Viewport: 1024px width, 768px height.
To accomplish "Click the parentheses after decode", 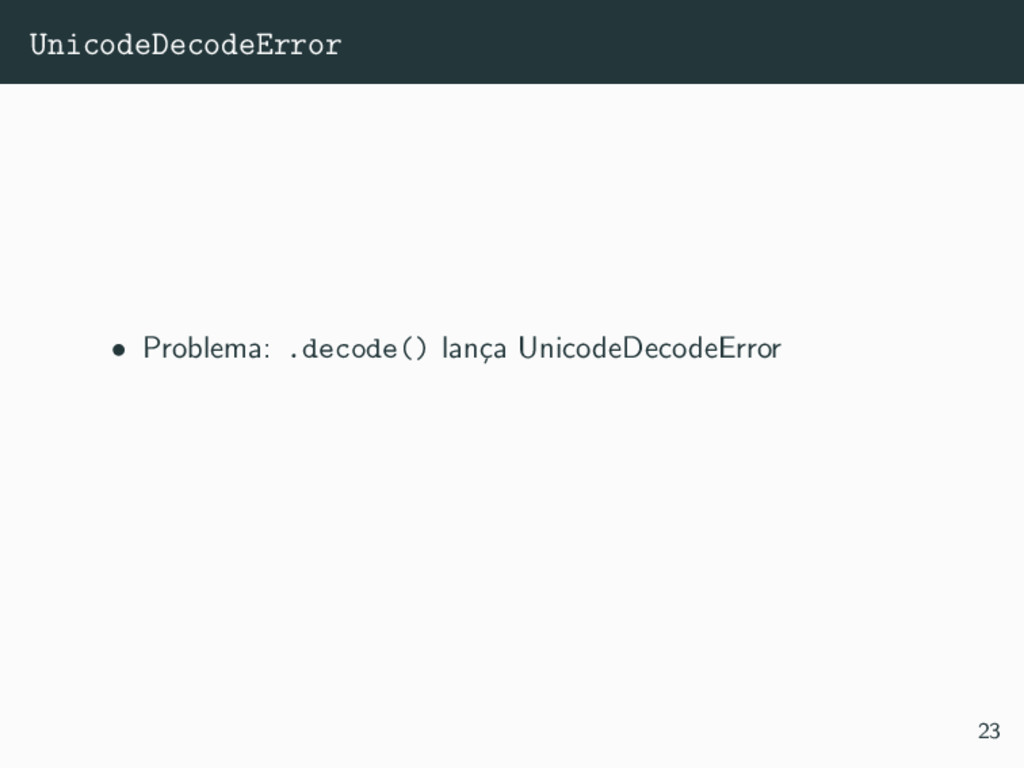I will (x=414, y=348).
